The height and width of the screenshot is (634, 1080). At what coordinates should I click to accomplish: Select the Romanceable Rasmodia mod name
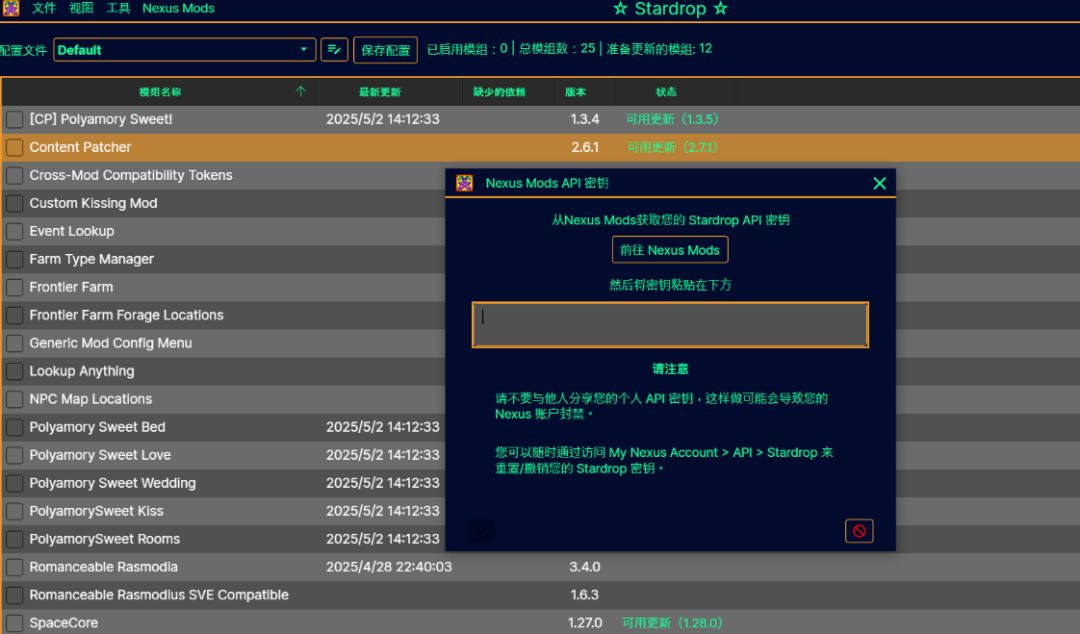click(x=103, y=567)
